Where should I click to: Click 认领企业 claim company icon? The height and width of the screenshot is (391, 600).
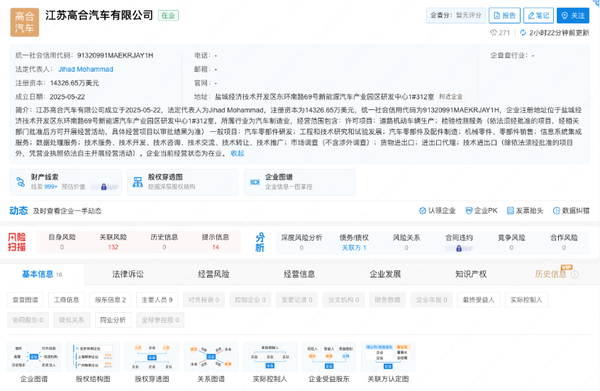[422, 211]
